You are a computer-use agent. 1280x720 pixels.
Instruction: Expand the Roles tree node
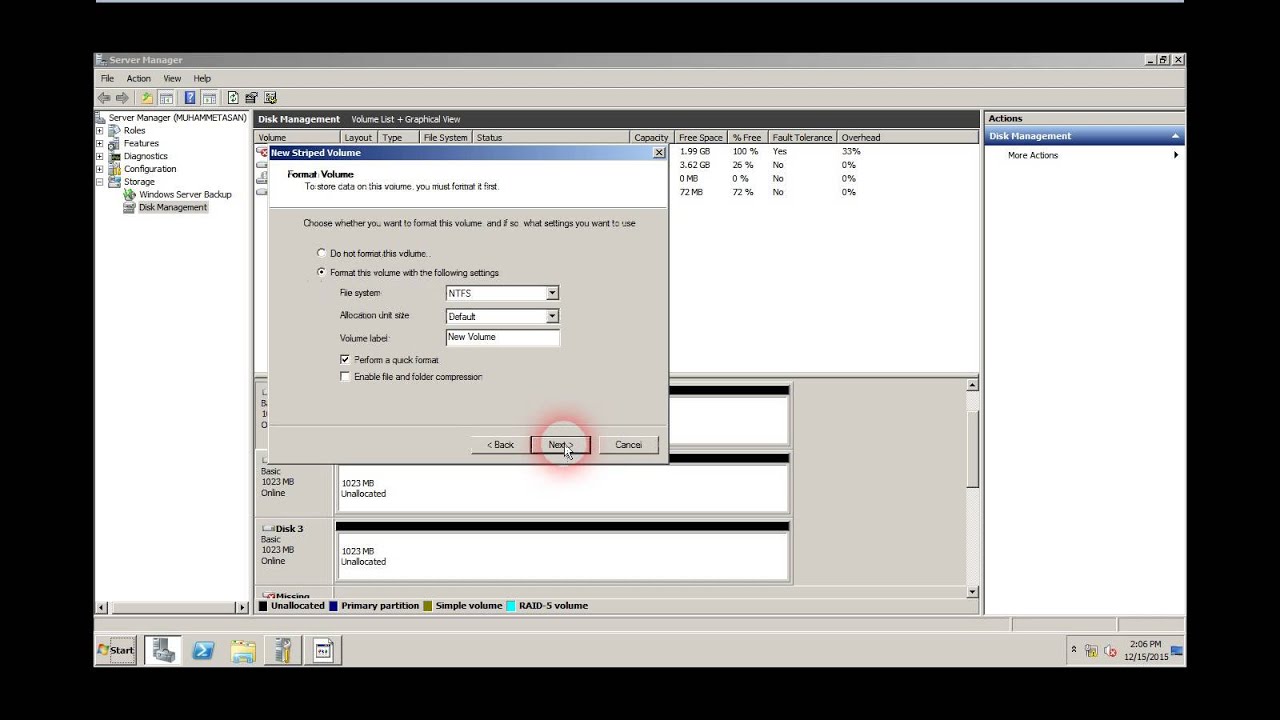tap(100, 130)
